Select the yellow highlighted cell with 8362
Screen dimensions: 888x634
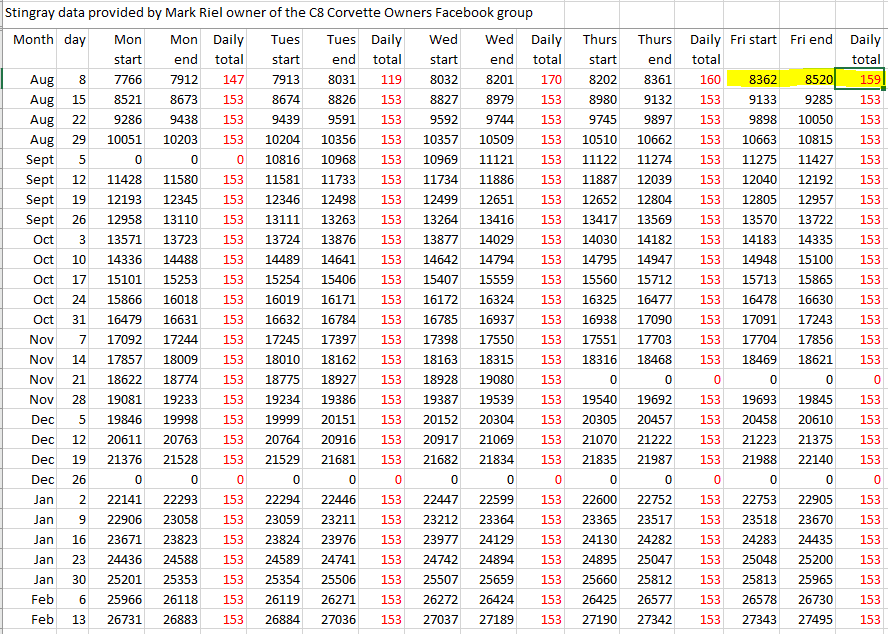[x=756, y=80]
